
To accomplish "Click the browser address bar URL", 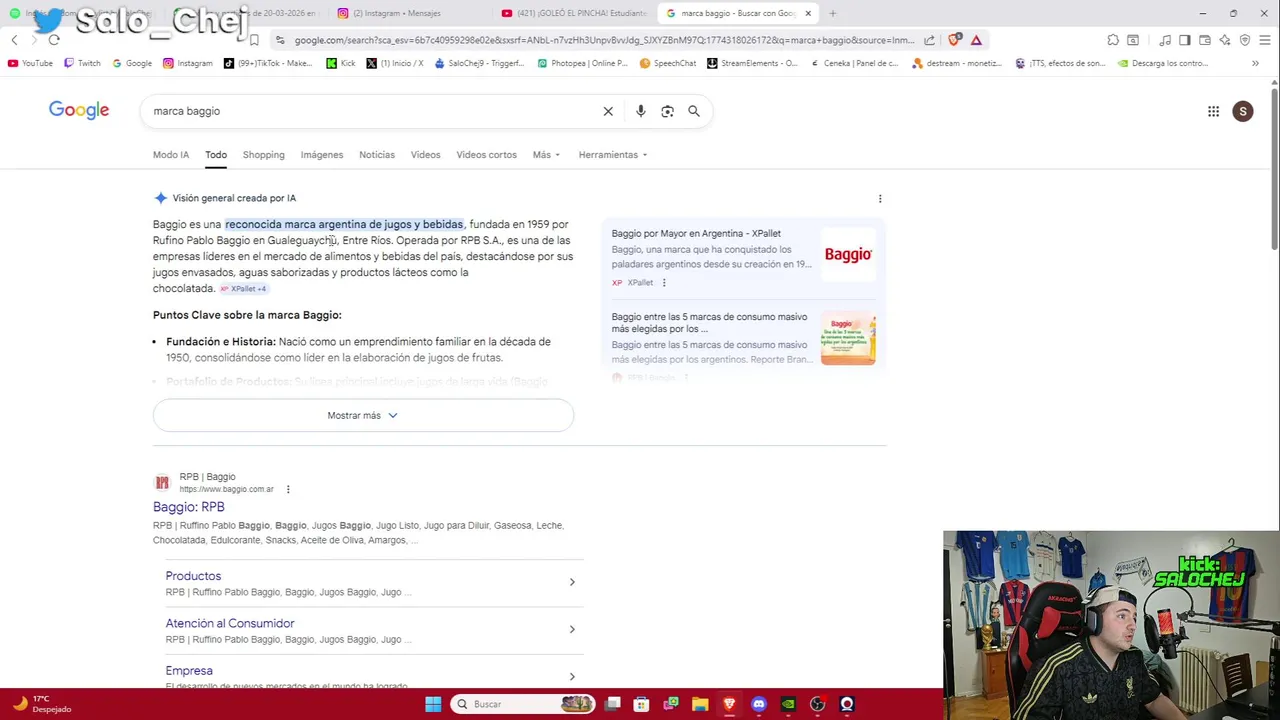I will [604, 40].
